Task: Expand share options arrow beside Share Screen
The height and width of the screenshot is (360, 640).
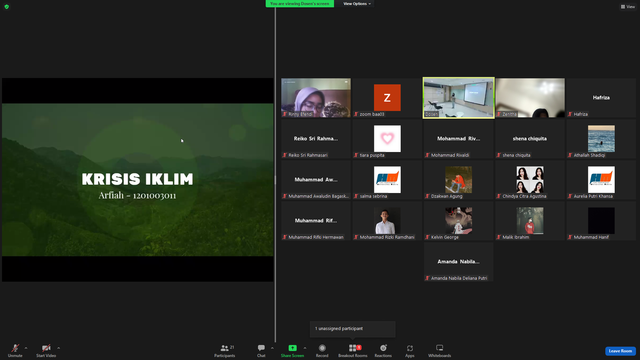Action: pos(305,348)
